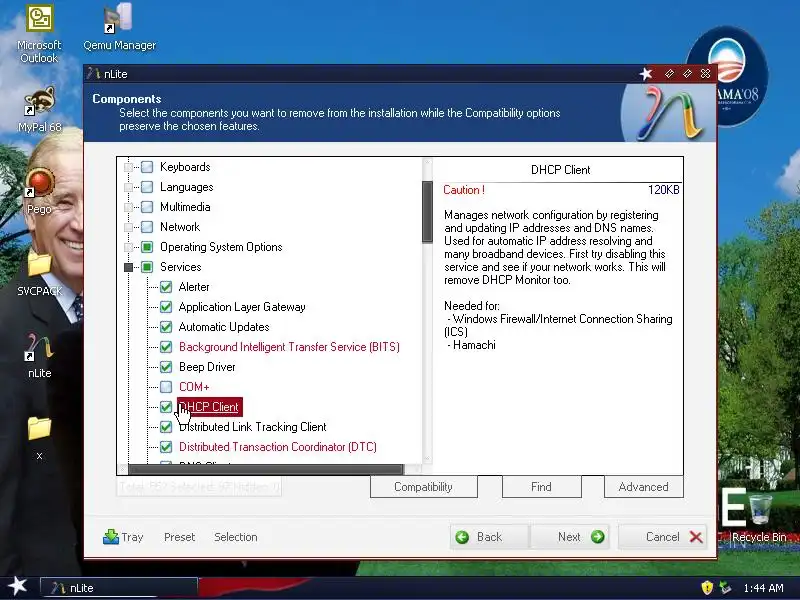
Task: Select Distributed Link Tracking Client item
Action: click(253, 427)
